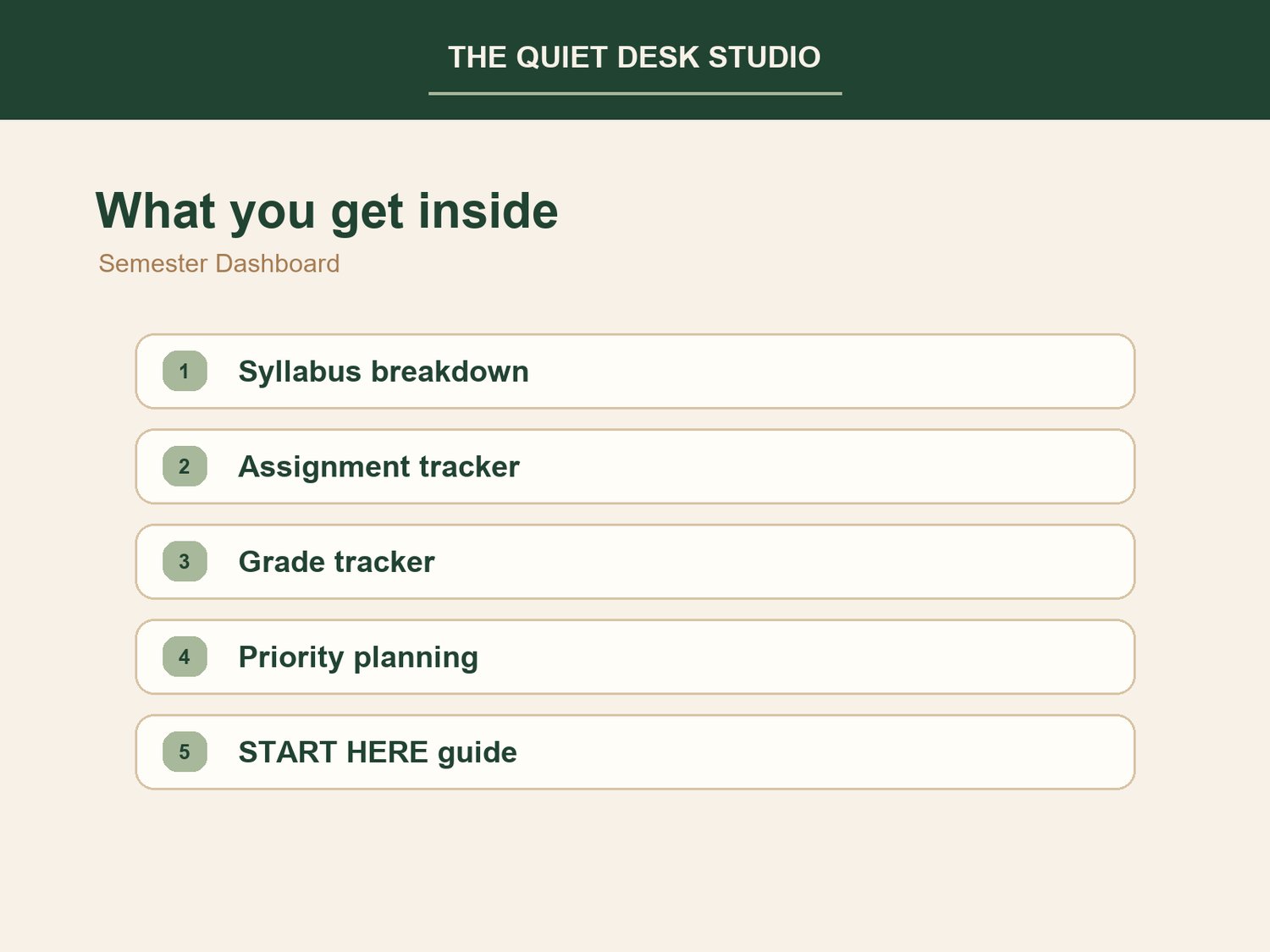Select the Grade tracker text
Image resolution: width=1270 pixels, height=952 pixels.
click(337, 562)
